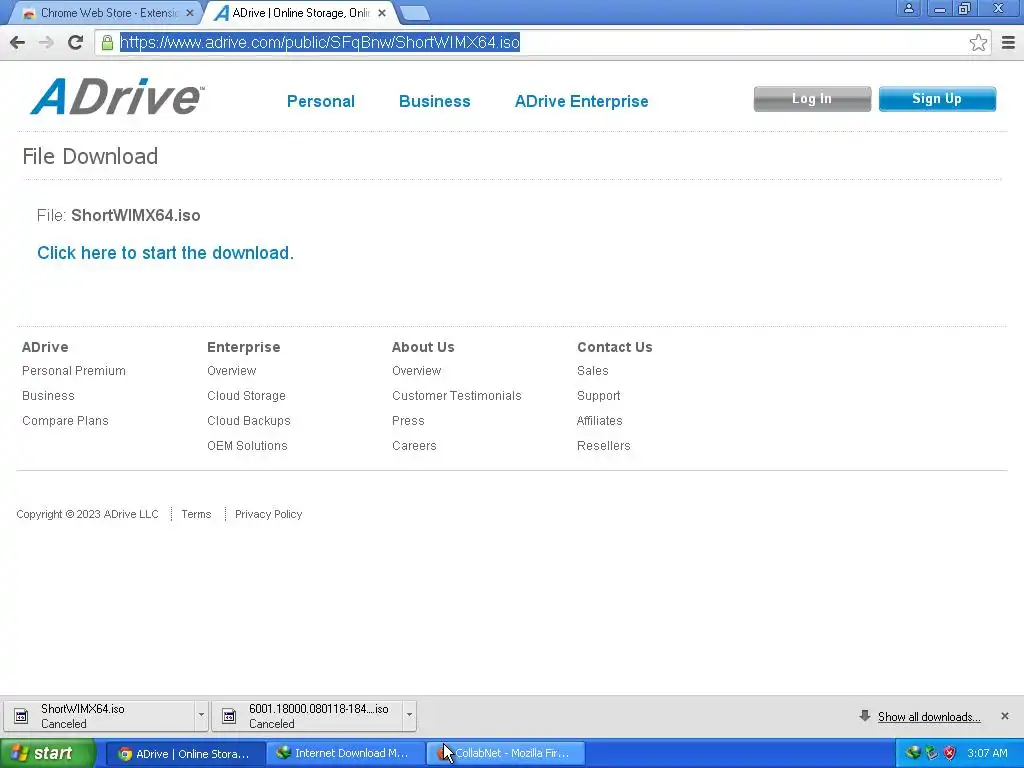Open About Us Overview link

click(x=417, y=371)
